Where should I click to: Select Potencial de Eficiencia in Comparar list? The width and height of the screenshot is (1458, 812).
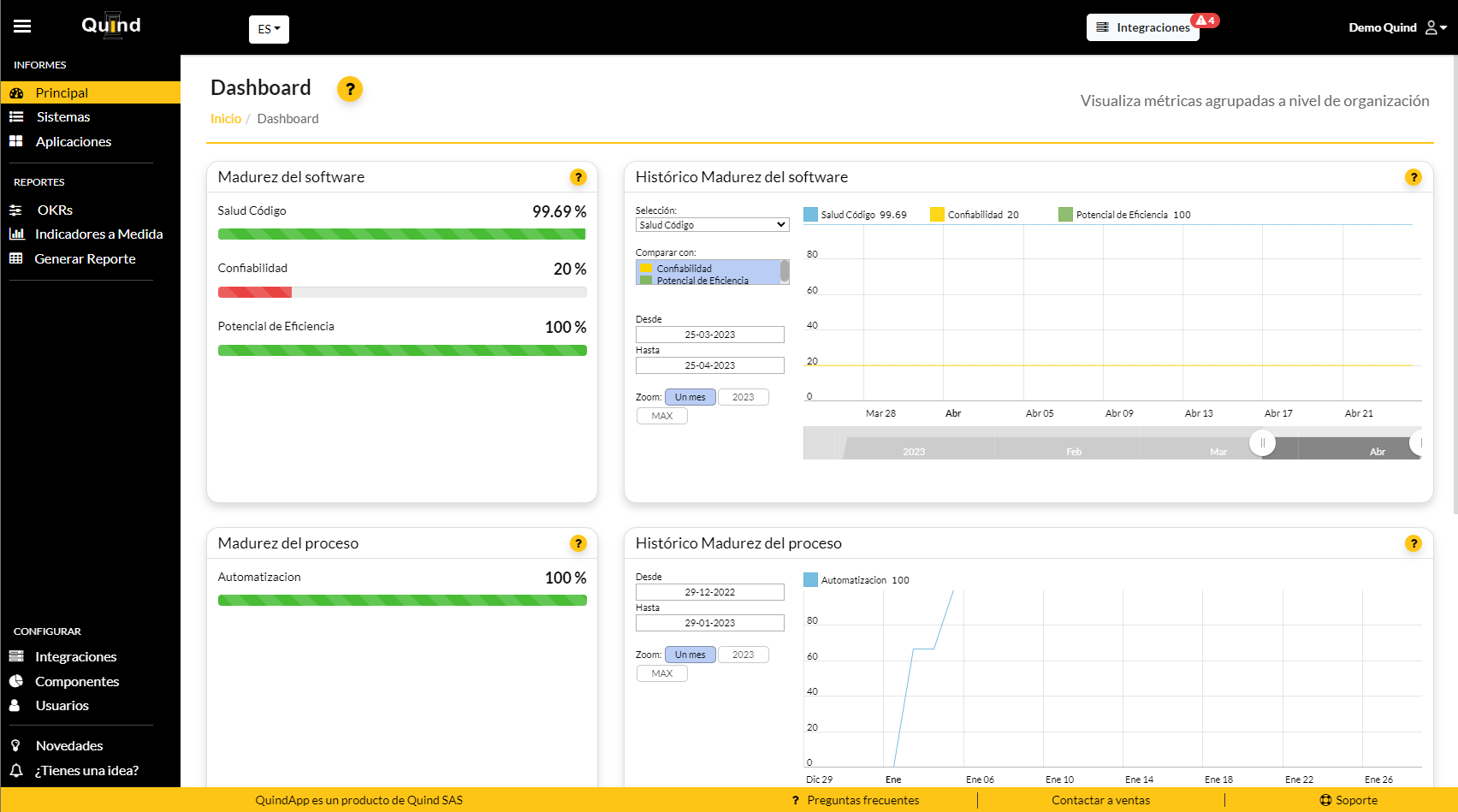708,280
